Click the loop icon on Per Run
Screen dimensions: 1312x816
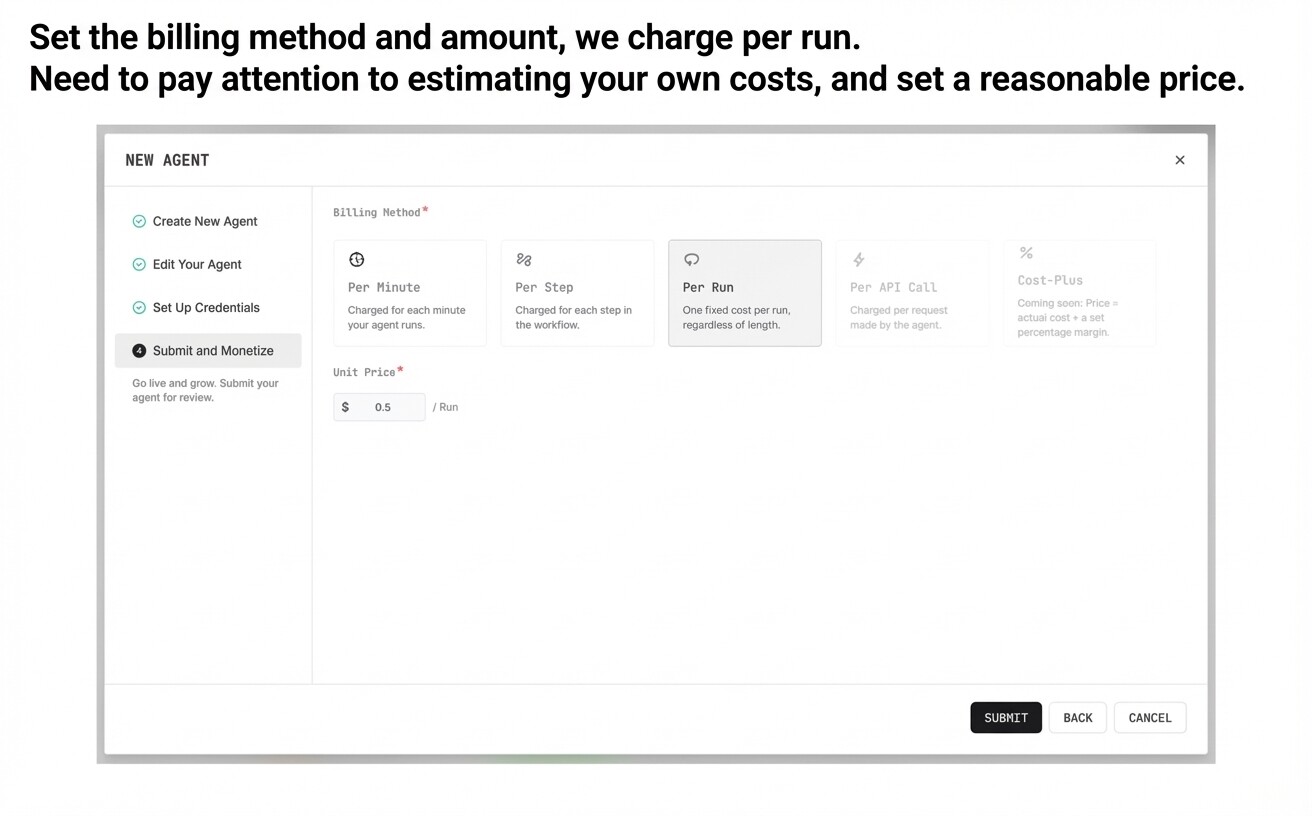[x=691, y=260]
